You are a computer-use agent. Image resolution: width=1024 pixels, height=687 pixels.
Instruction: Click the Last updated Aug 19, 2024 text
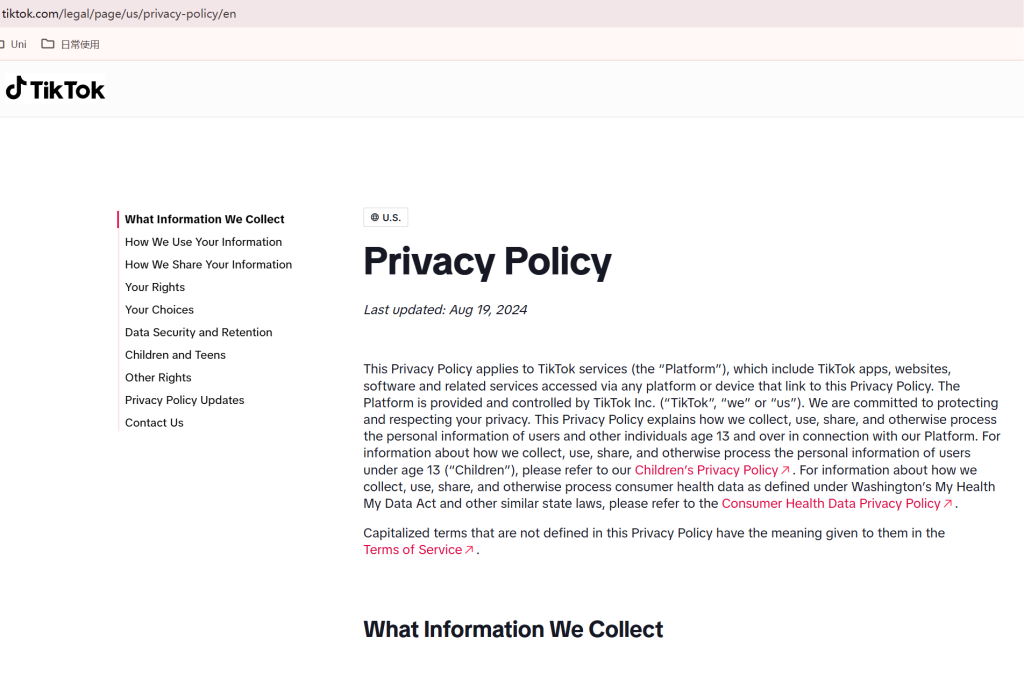pos(445,310)
